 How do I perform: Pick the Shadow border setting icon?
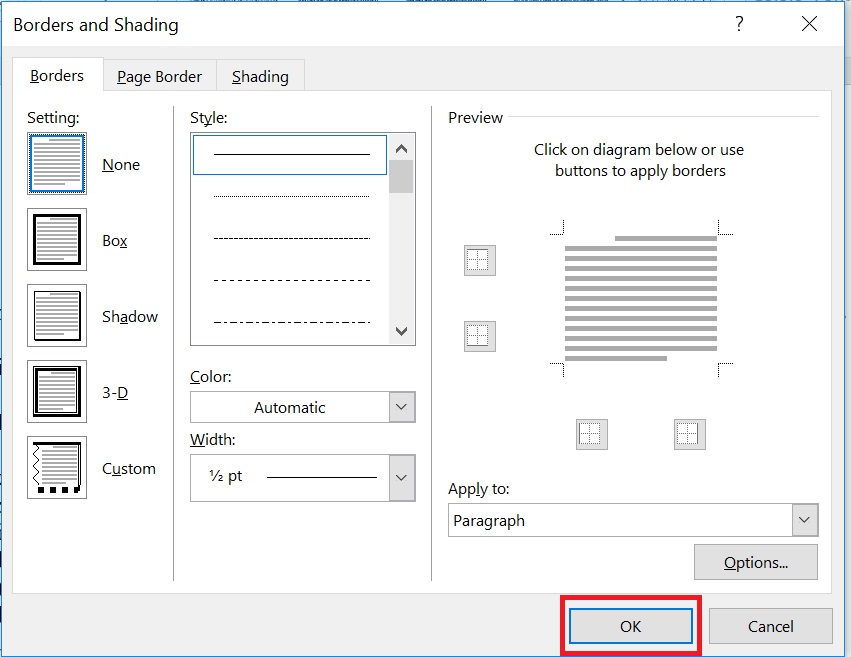tap(57, 315)
